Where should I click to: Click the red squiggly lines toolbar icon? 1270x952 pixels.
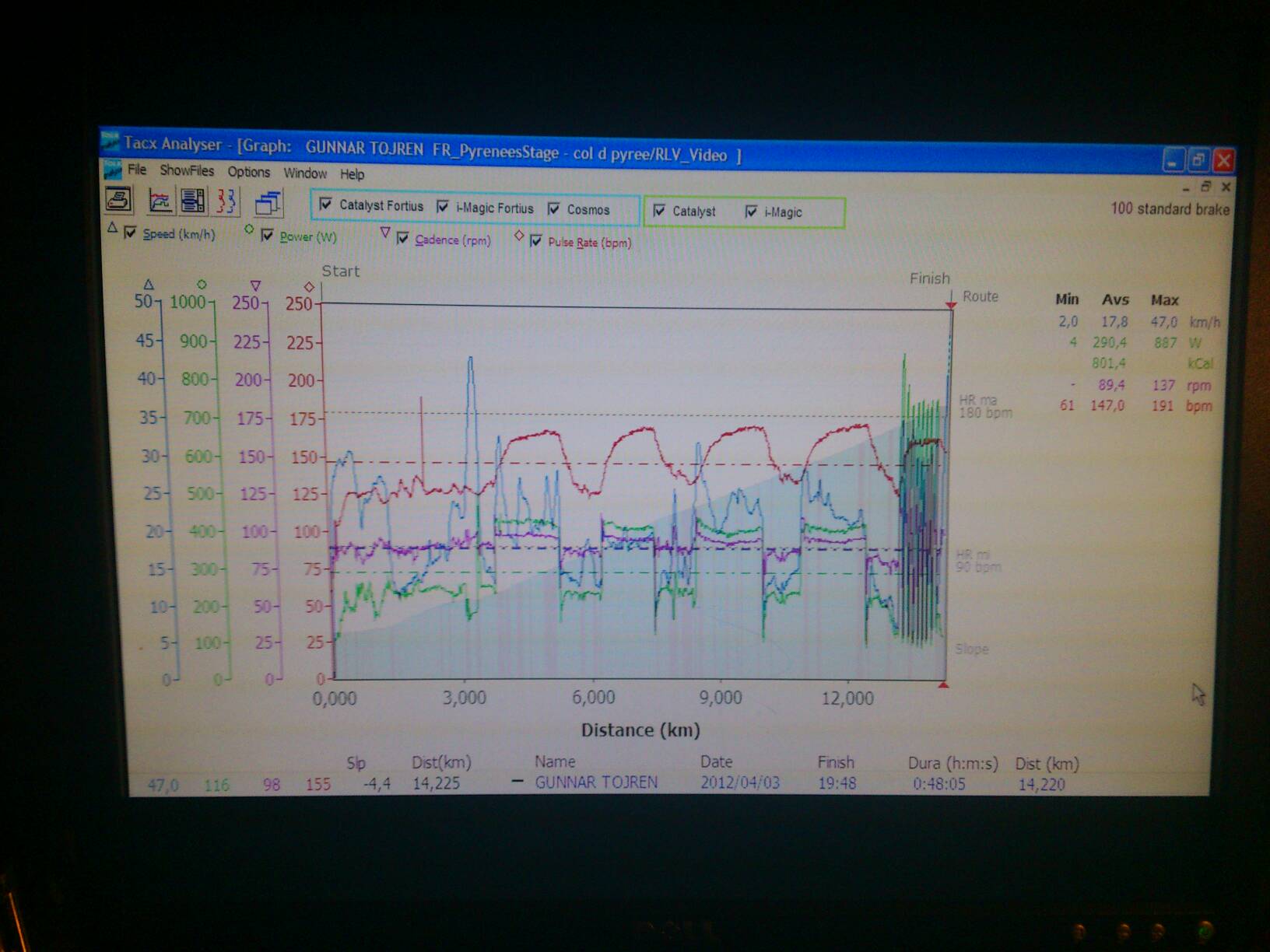[226, 202]
